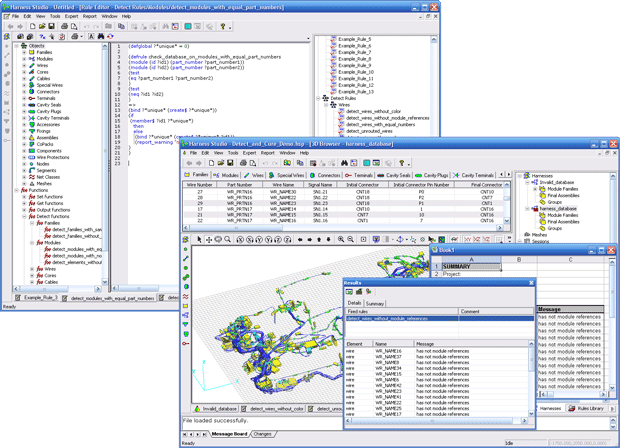620x448 pixels.
Task: Click Results list vertical scrollbar down arrow
Action: (x=531, y=414)
